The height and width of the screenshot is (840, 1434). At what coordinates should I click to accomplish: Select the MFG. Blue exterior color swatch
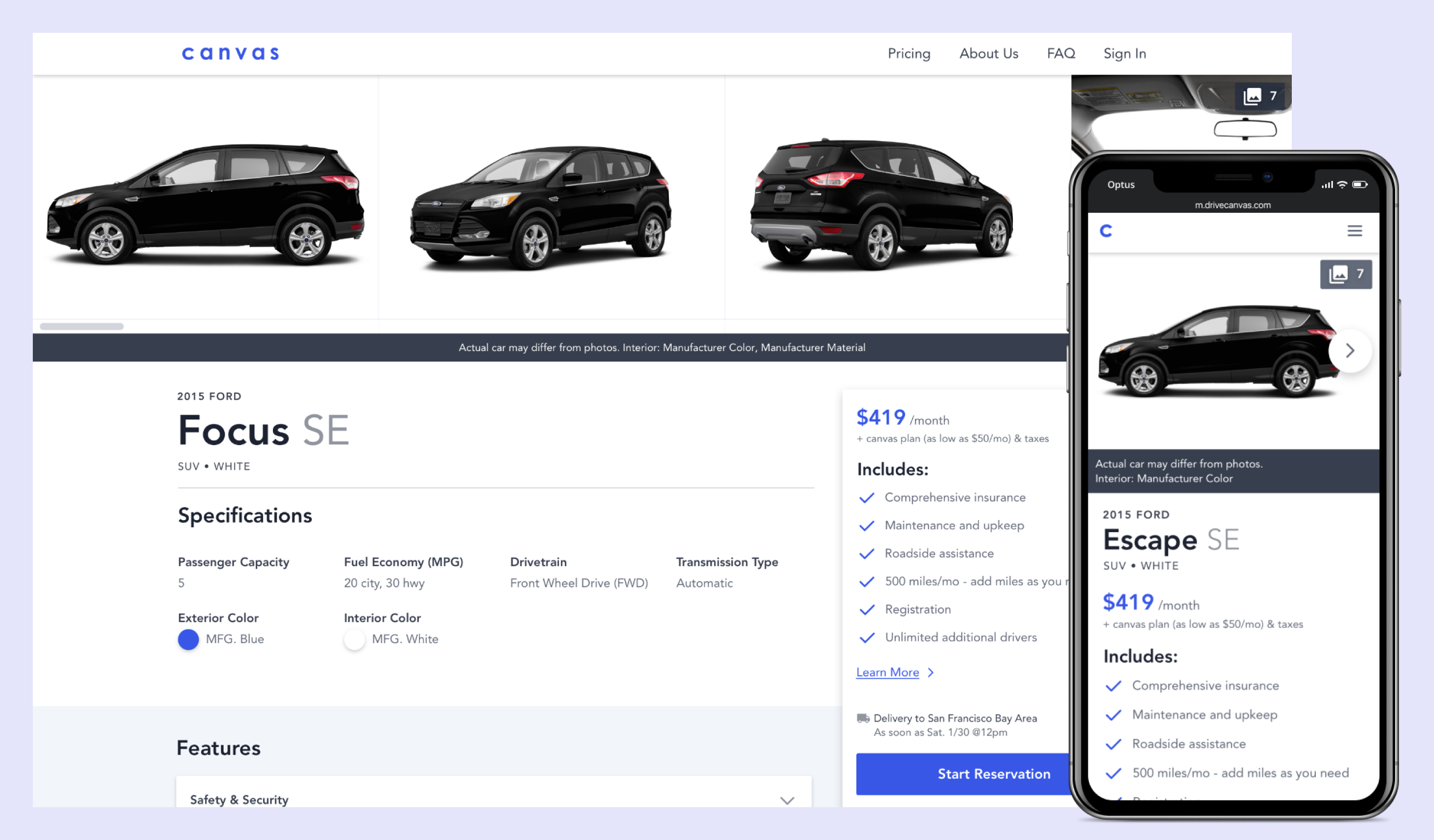tap(188, 639)
